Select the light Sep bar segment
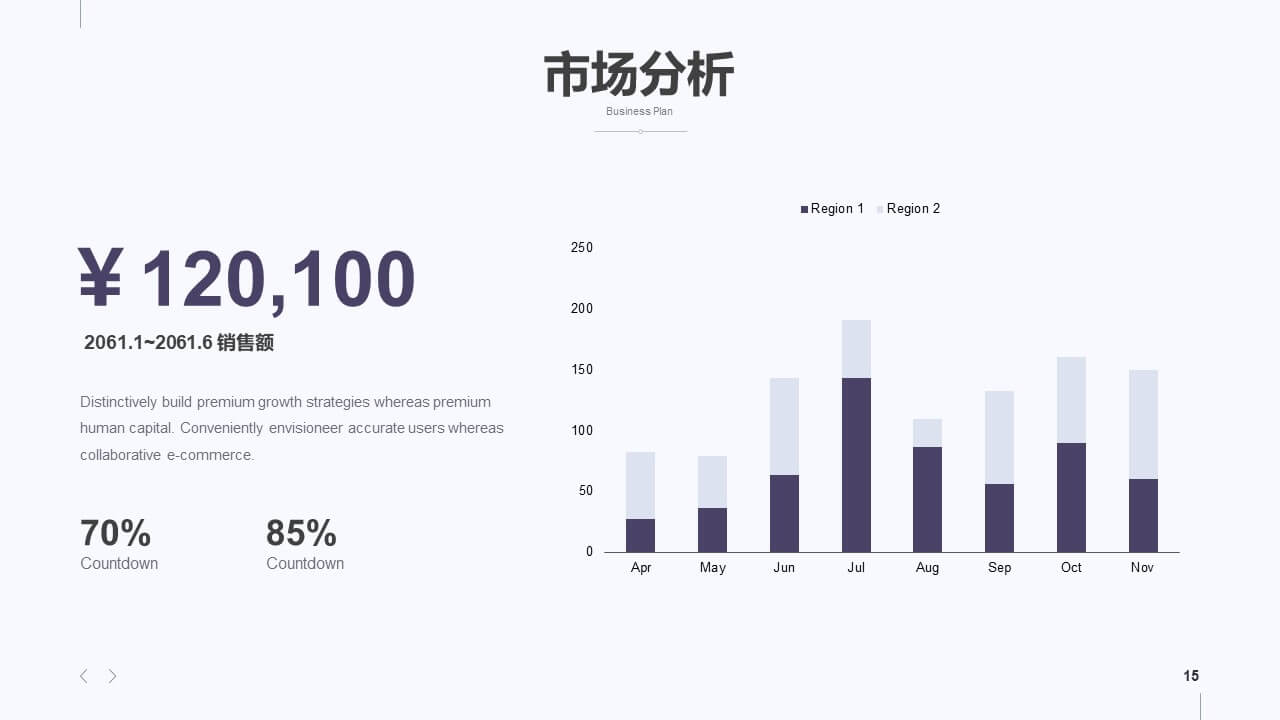Viewport: 1280px width, 720px height. point(999,437)
